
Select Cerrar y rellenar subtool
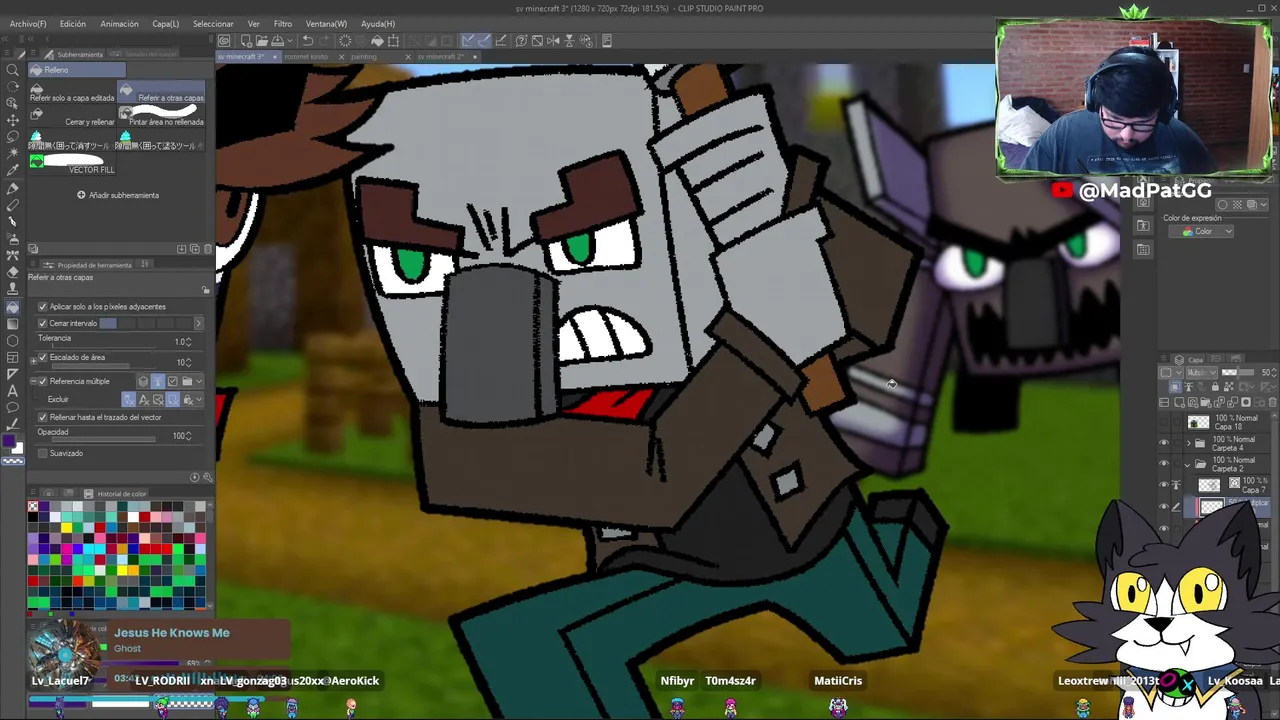point(72,117)
